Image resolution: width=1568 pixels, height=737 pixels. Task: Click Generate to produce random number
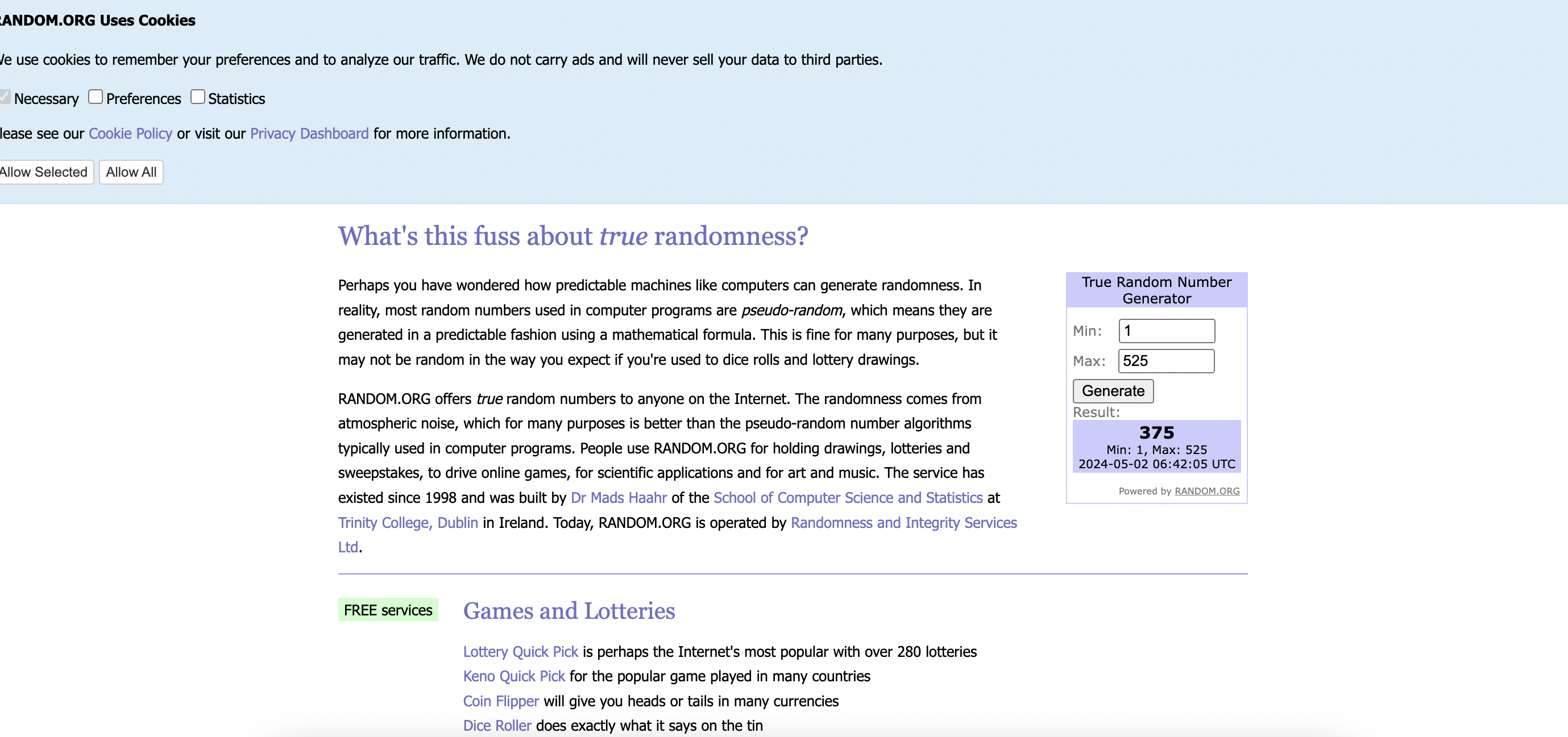[1113, 391]
